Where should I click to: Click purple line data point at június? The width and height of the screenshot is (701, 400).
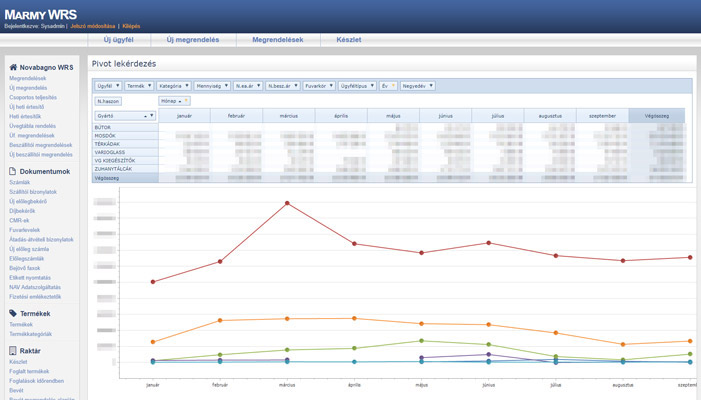(489, 354)
